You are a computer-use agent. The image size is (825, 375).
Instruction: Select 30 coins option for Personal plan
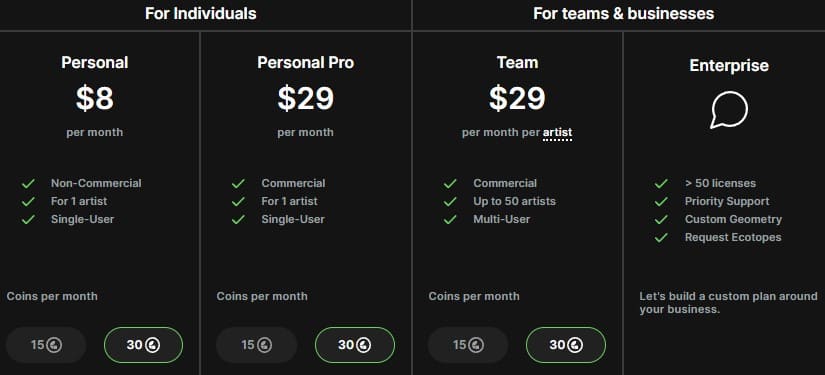[x=144, y=345]
